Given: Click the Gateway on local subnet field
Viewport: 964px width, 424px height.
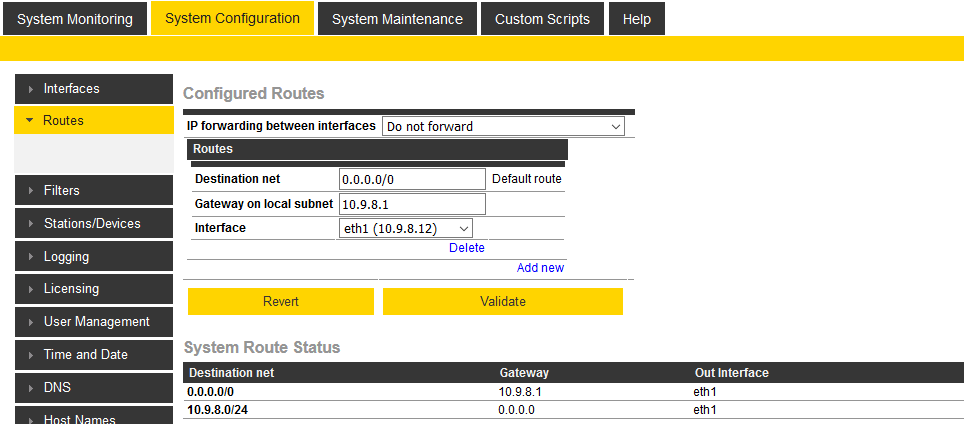Looking at the screenshot, I should [x=412, y=204].
